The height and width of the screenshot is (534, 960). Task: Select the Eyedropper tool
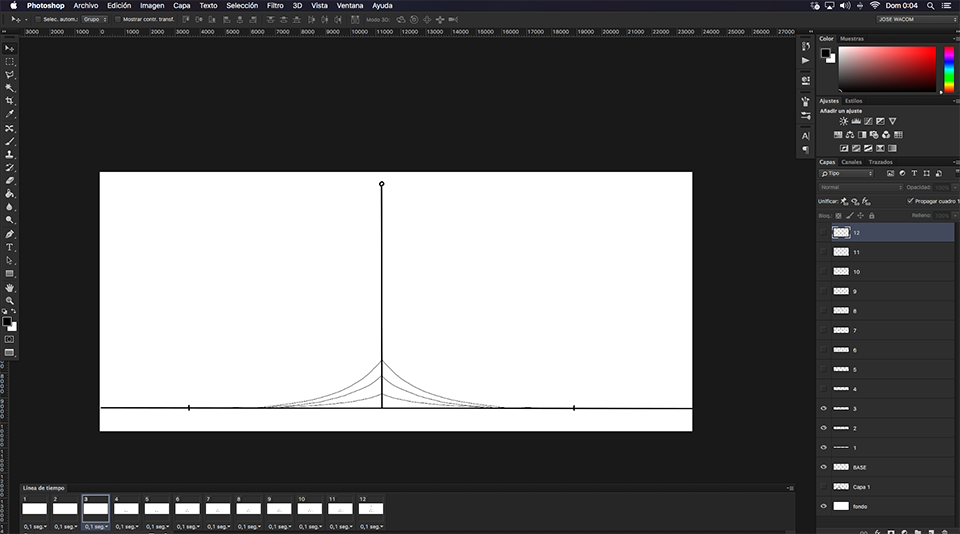coord(9,115)
